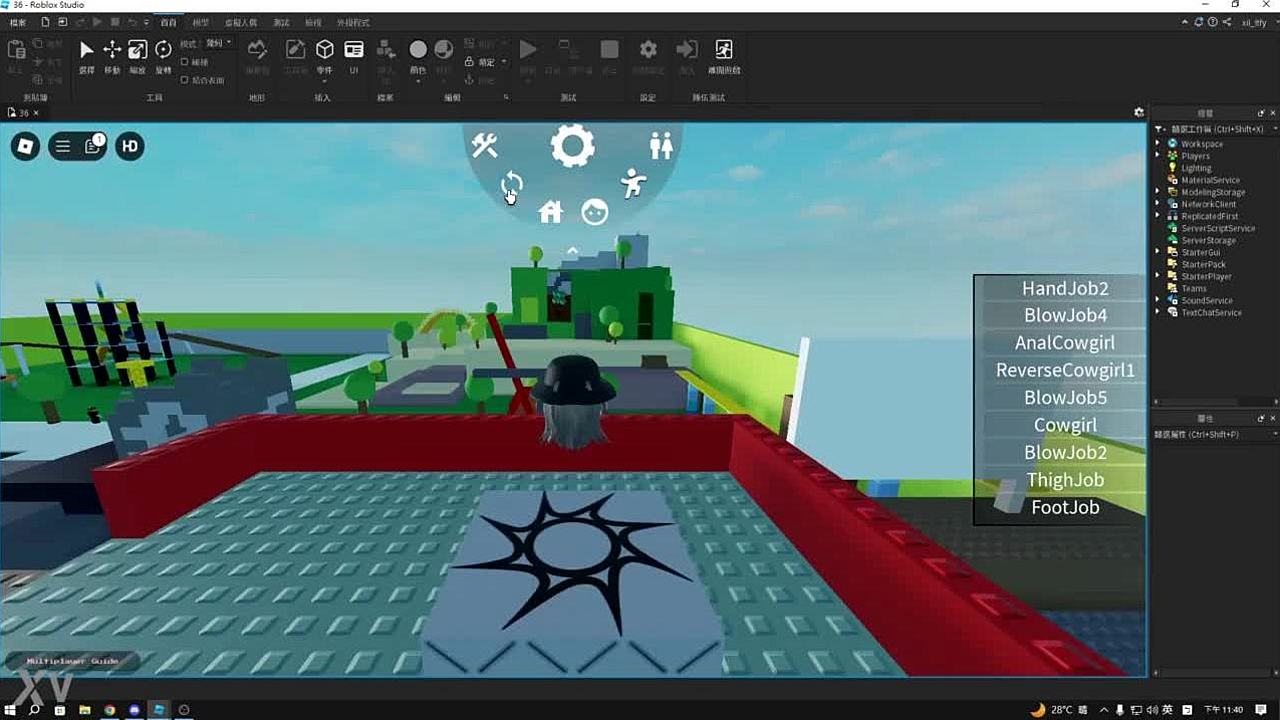Select NetworkClient in Explorer
The image size is (1280, 720).
click(1208, 204)
